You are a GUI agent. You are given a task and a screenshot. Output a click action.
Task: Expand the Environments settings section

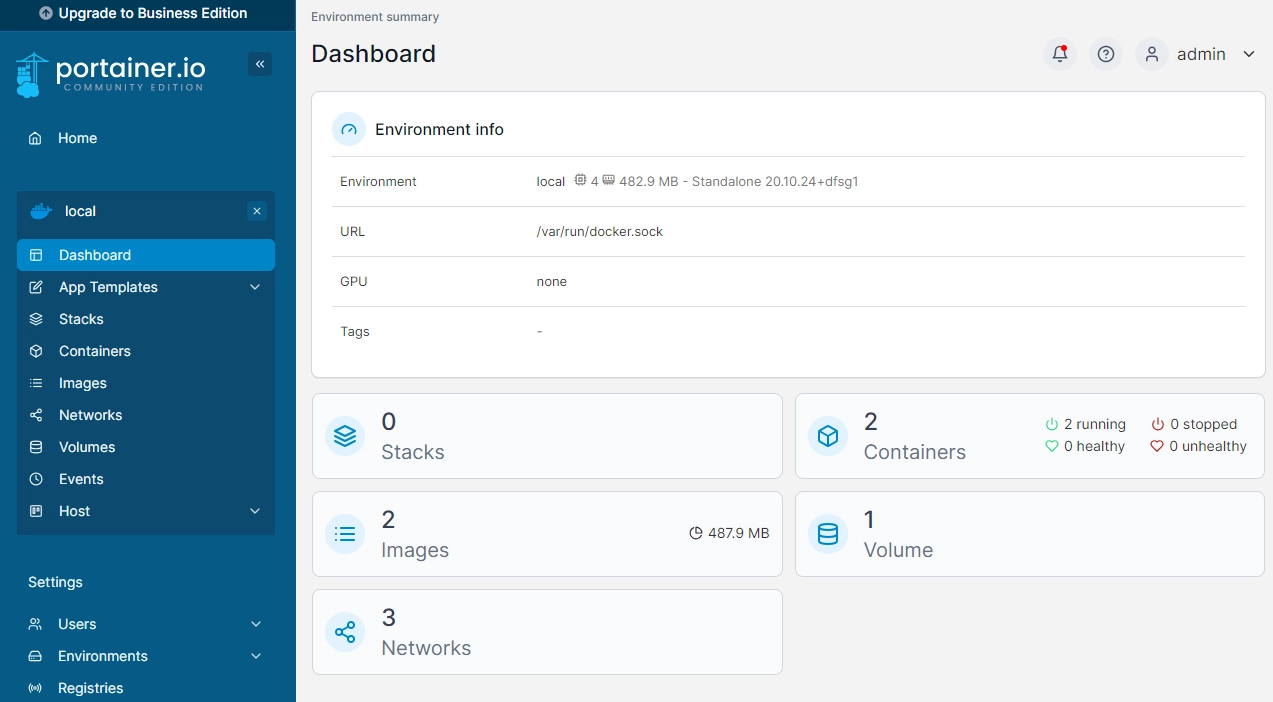pyautogui.click(x=255, y=656)
